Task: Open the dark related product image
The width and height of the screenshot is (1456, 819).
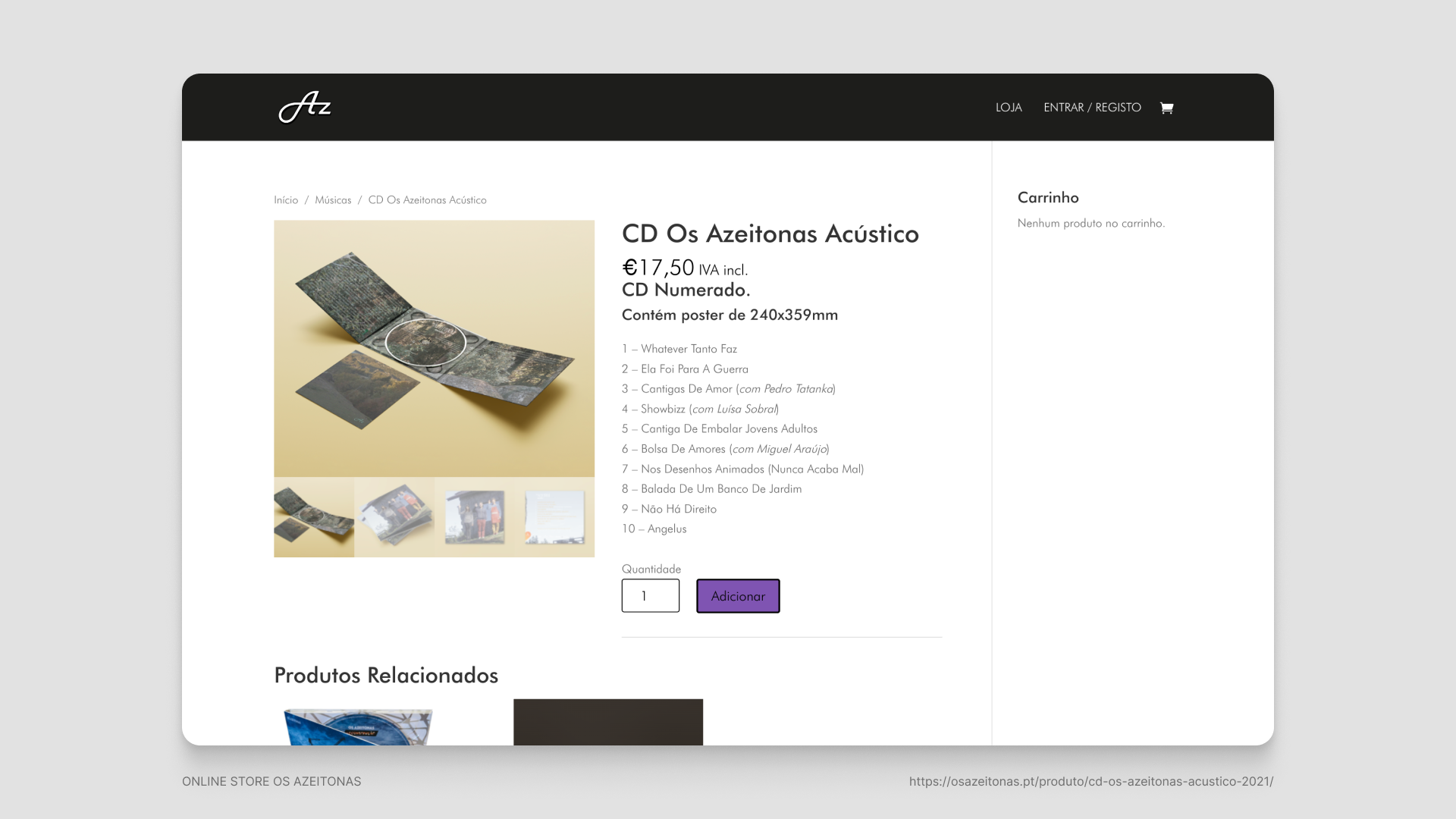Action: 608,722
